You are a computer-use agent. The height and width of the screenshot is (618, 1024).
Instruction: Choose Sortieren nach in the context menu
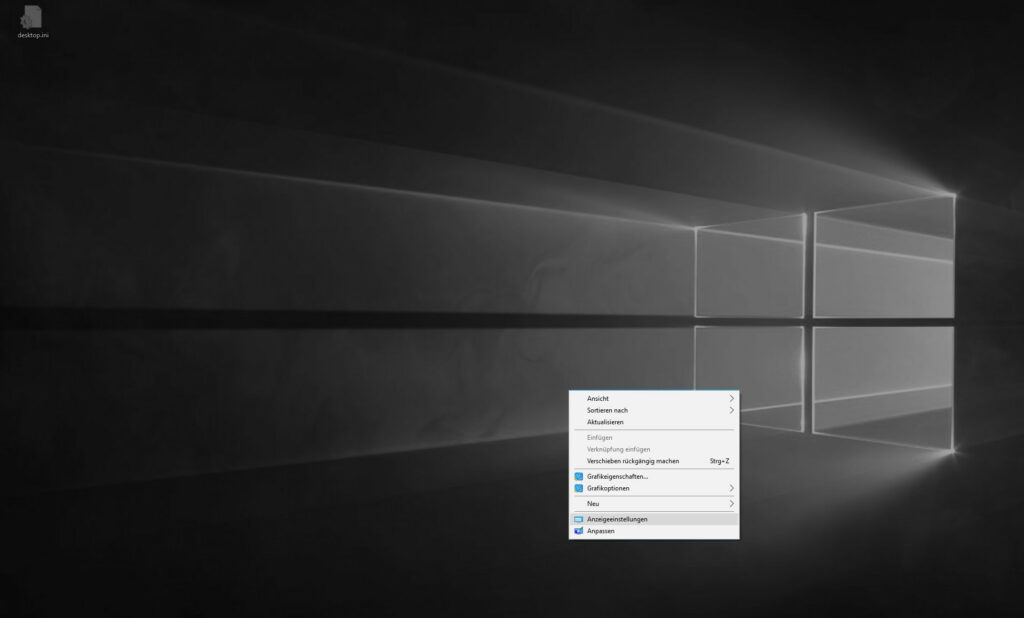pos(654,410)
